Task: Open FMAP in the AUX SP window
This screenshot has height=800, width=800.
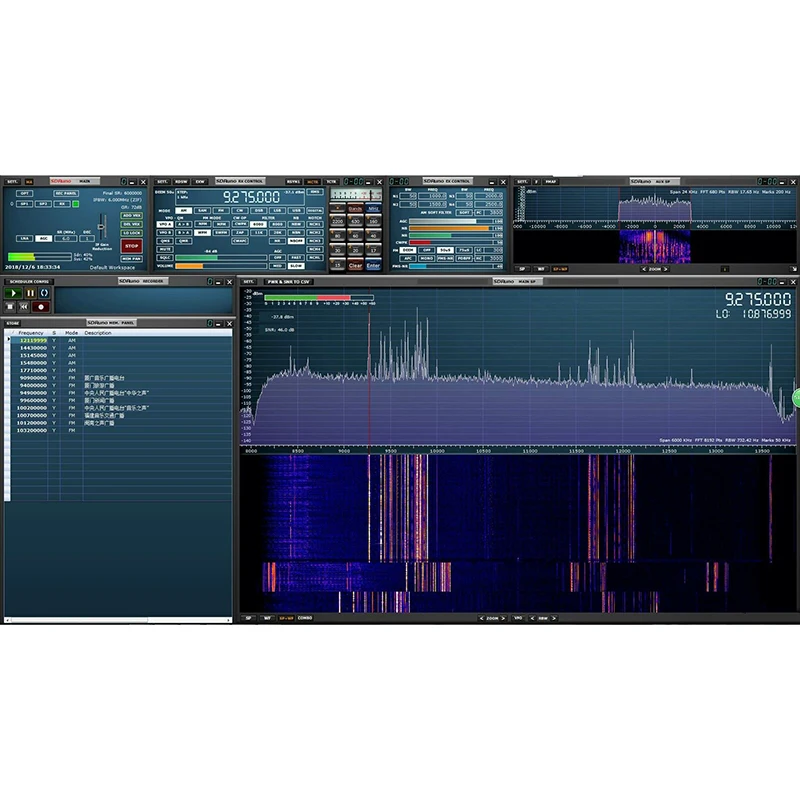Action: pos(551,182)
